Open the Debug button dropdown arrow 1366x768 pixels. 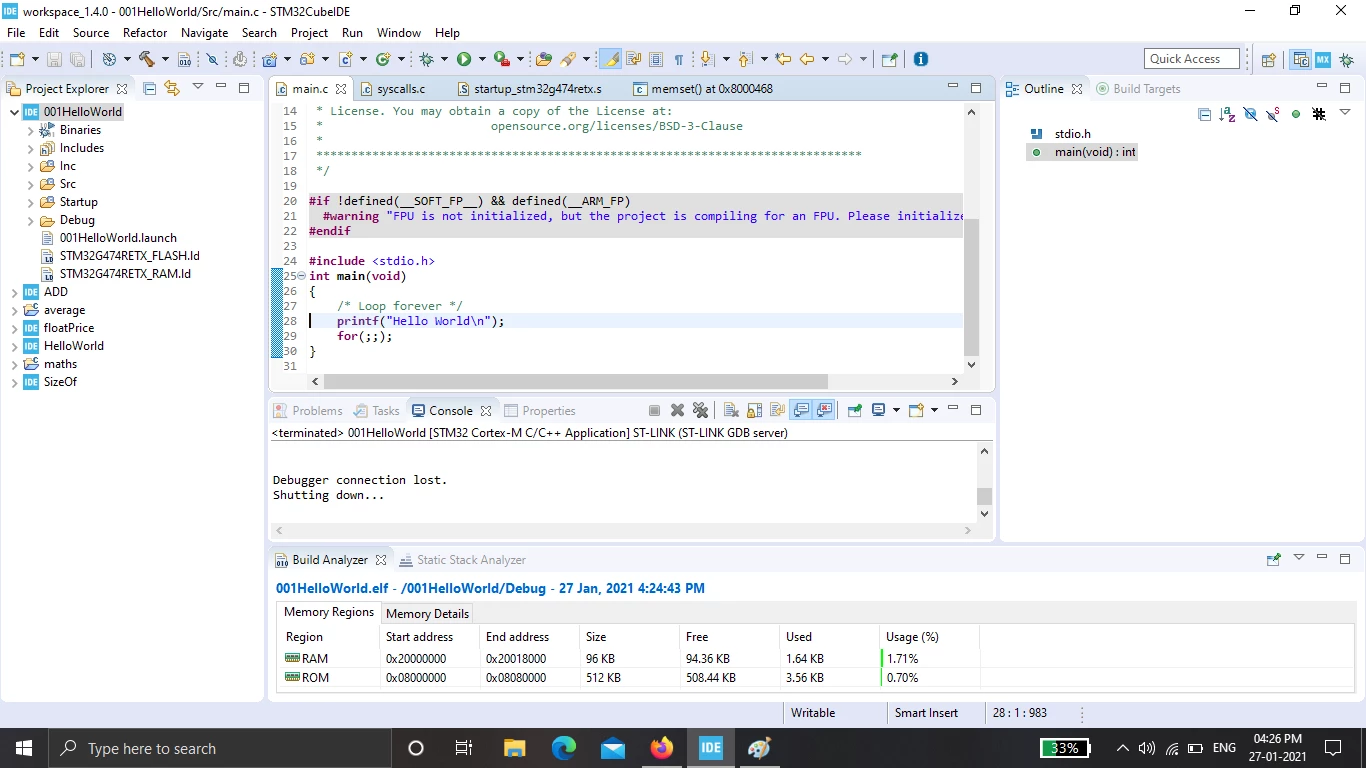click(x=444, y=59)
